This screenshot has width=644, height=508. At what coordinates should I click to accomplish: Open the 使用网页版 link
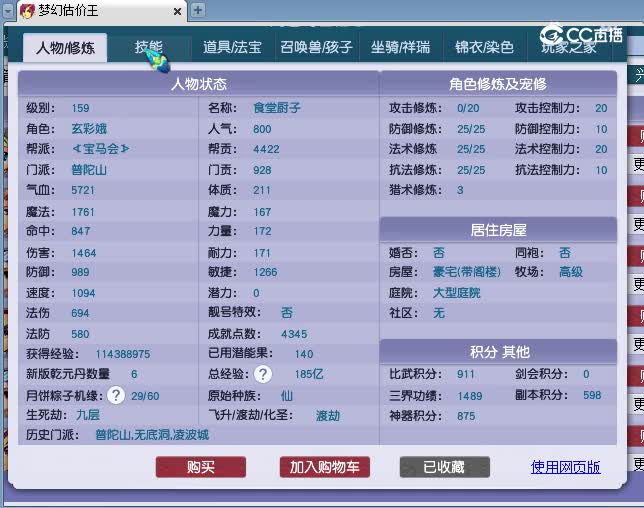(x=566, y=467)
